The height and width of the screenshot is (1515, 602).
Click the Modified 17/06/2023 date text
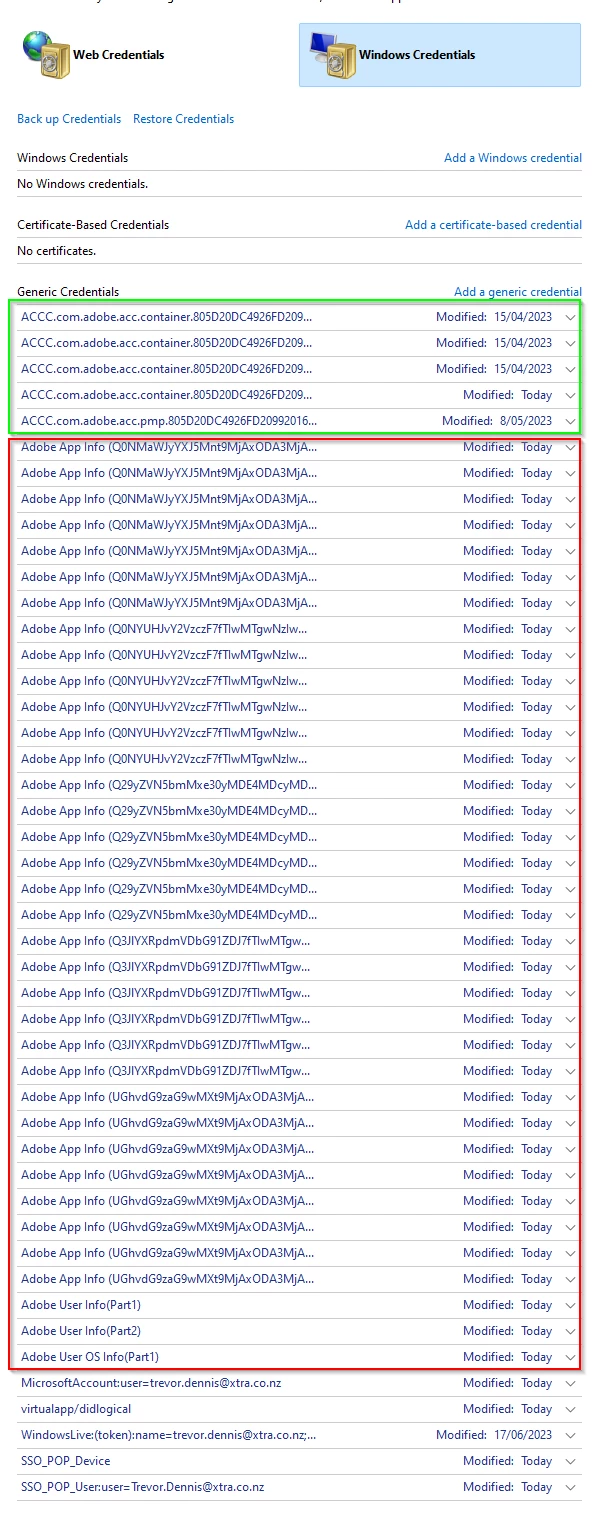point(494,1435)
